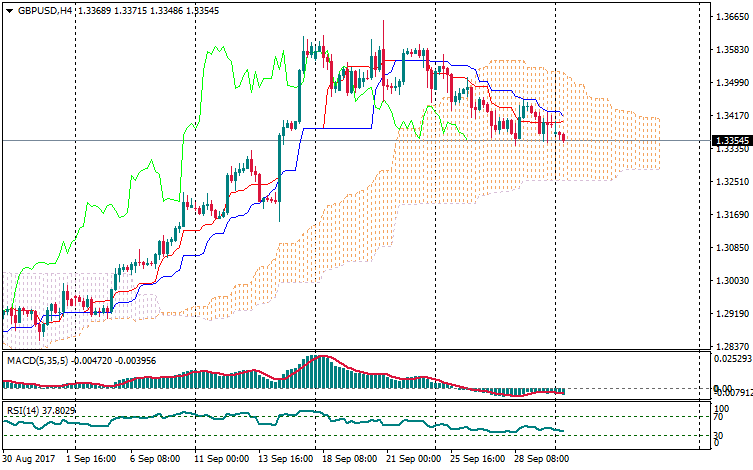Choose the 21 Sep 00:00 time label
The image size is (753, 470).
(x=415, y=459)
